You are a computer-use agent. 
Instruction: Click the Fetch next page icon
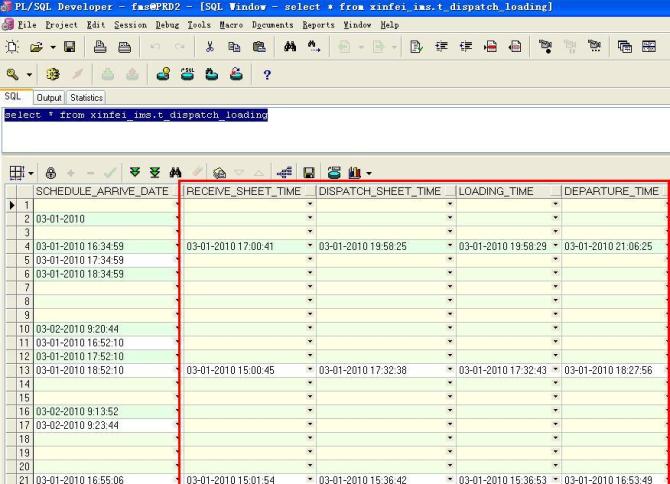click(x=137, y=173)
